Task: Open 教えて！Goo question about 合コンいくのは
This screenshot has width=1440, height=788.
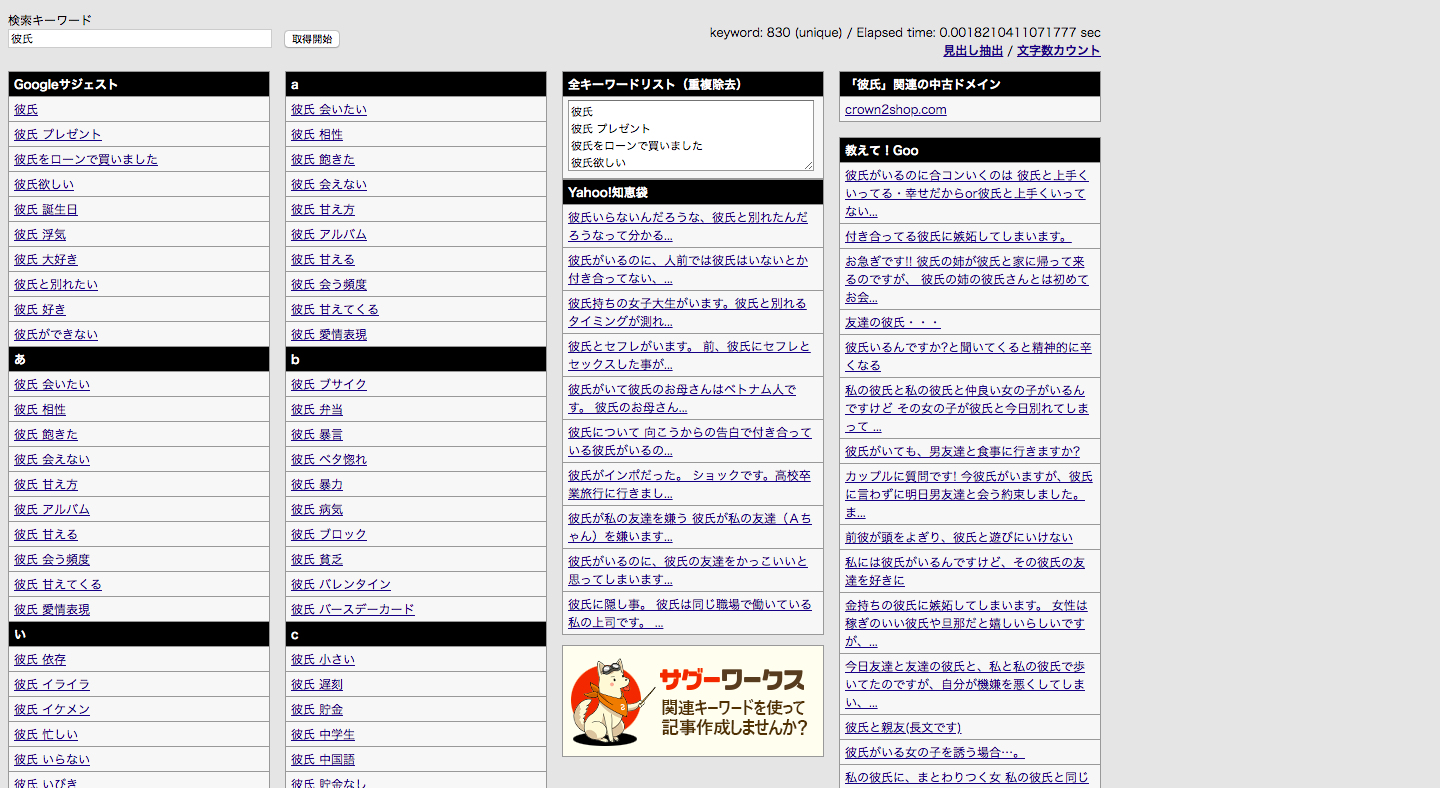Action: coord(967,193)
